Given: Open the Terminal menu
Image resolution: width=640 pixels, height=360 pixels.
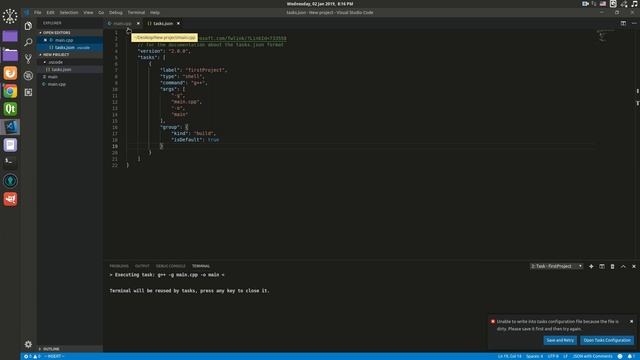Looking at the screenshot, I should [x=136, y=13].
